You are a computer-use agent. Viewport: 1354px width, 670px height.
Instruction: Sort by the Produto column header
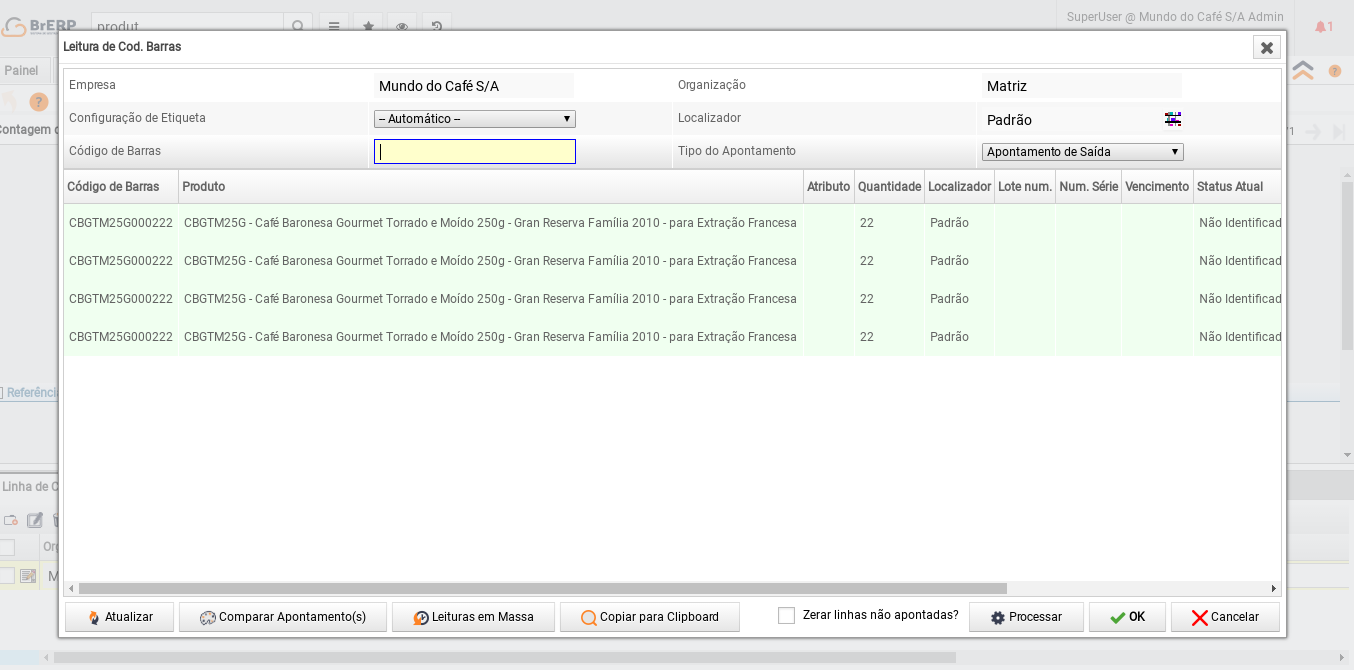coord(490,187)
